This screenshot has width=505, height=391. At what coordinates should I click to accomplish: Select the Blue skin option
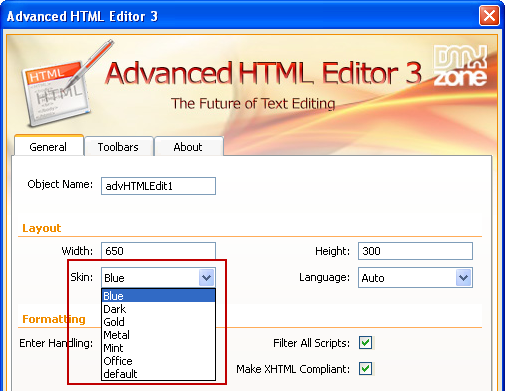pos(158,296)
